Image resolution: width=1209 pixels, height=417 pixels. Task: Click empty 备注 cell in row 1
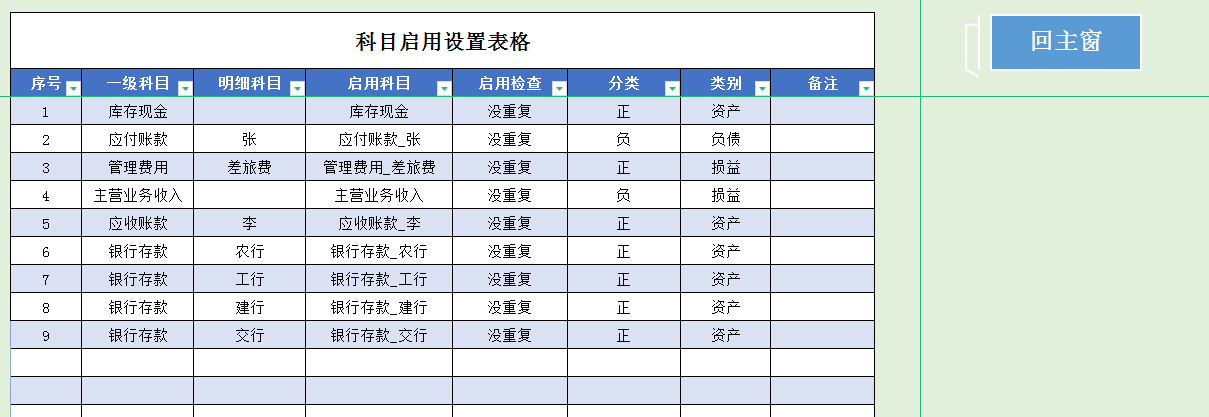pyautogui.click(x=823, y=111)
